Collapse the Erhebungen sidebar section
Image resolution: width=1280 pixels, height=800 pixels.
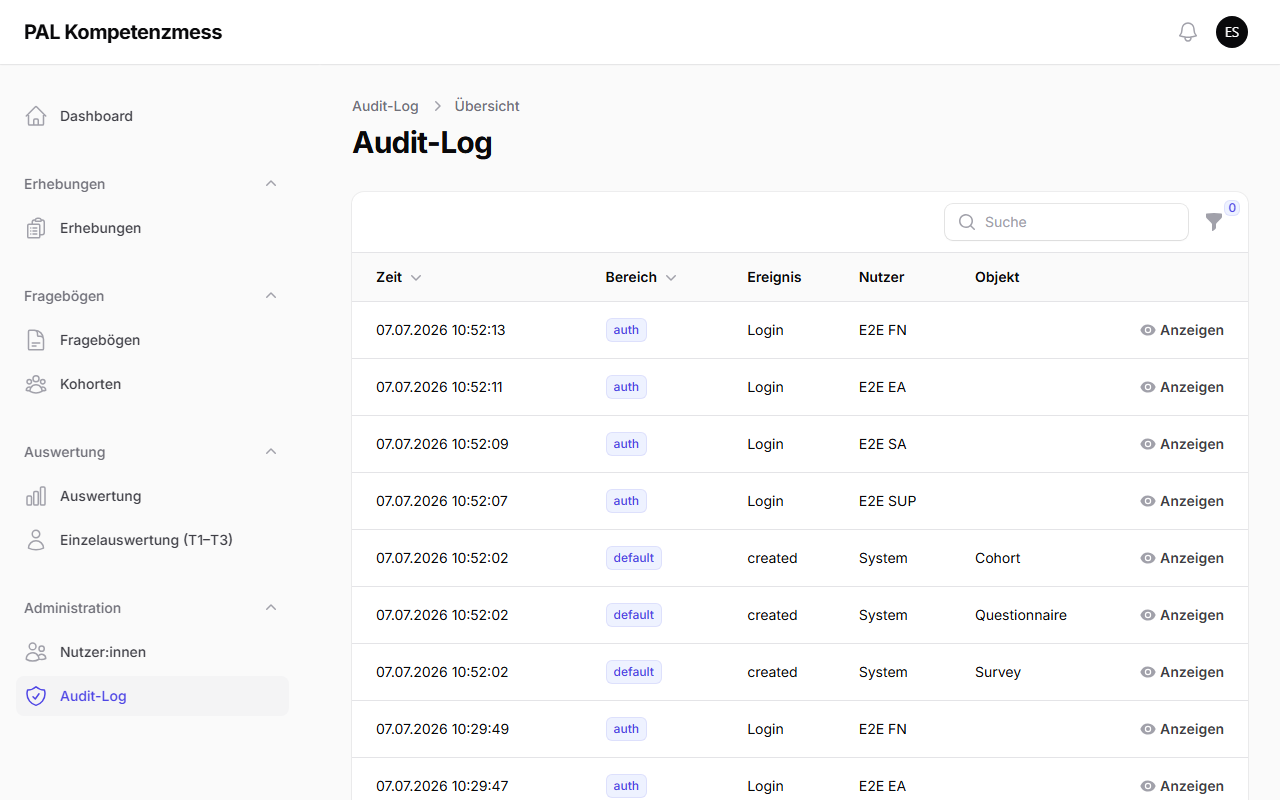click(x=271, y=184)
